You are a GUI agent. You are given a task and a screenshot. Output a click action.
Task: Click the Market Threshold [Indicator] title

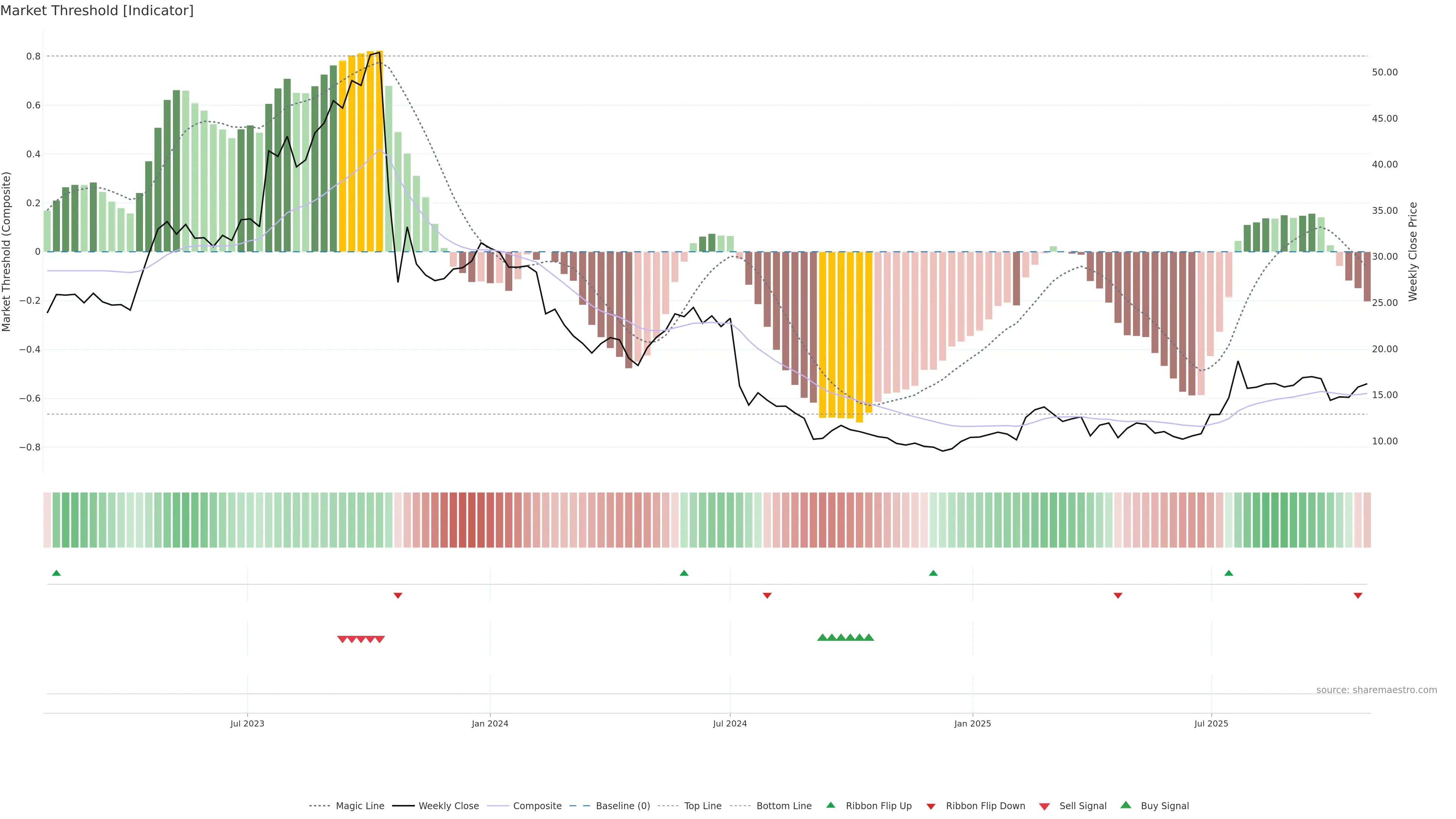[97, 11]
